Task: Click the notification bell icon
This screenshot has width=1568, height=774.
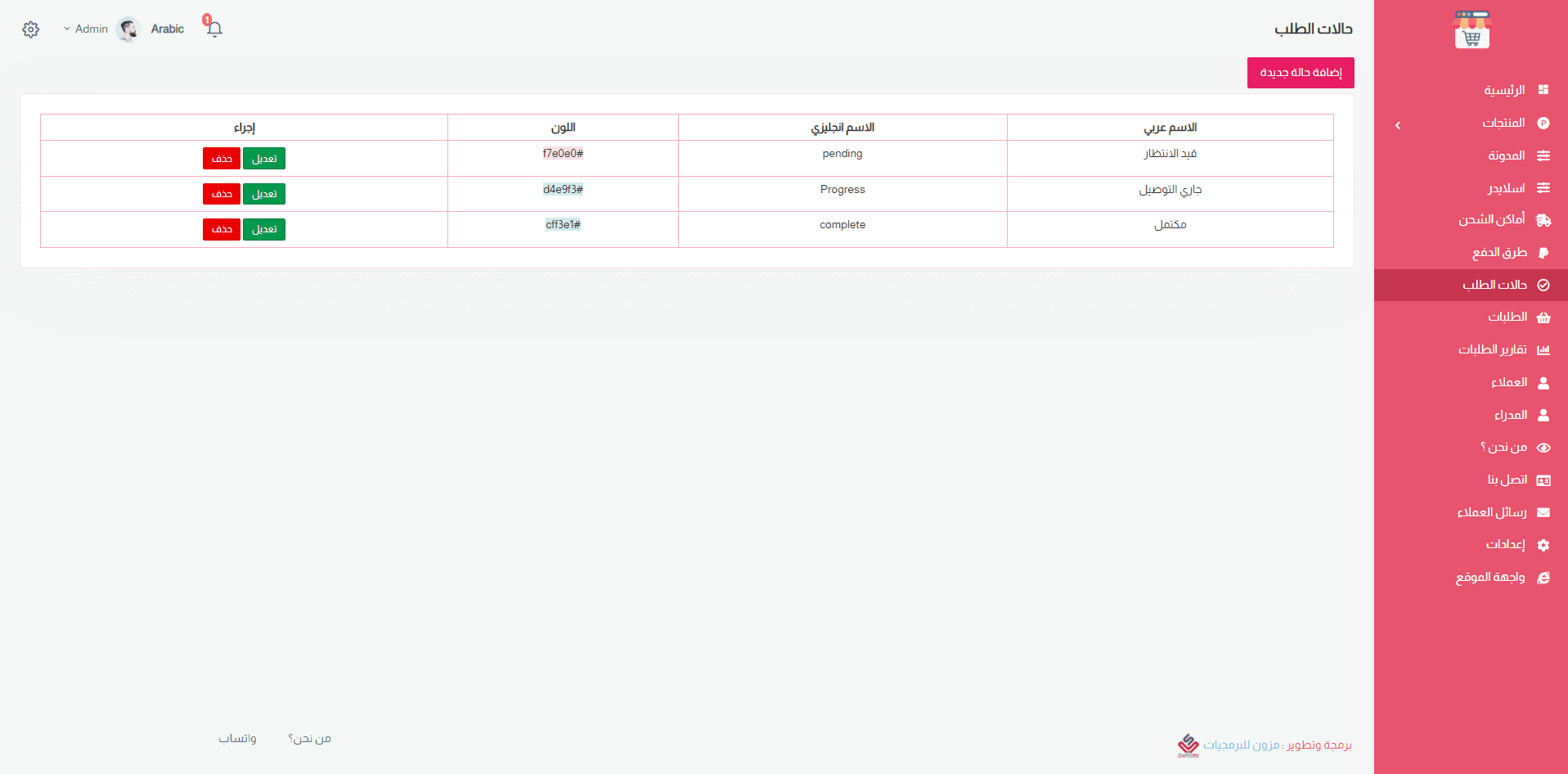Action: click(x=214, y=29)
